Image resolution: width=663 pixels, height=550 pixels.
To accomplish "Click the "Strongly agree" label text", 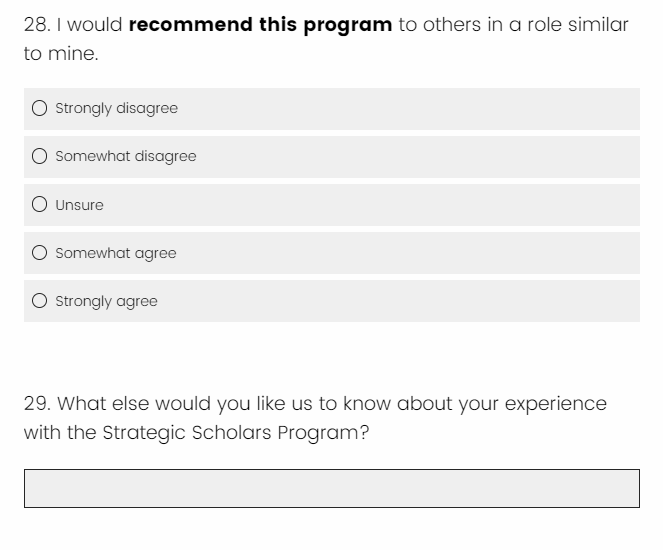I will coord(107,301).
